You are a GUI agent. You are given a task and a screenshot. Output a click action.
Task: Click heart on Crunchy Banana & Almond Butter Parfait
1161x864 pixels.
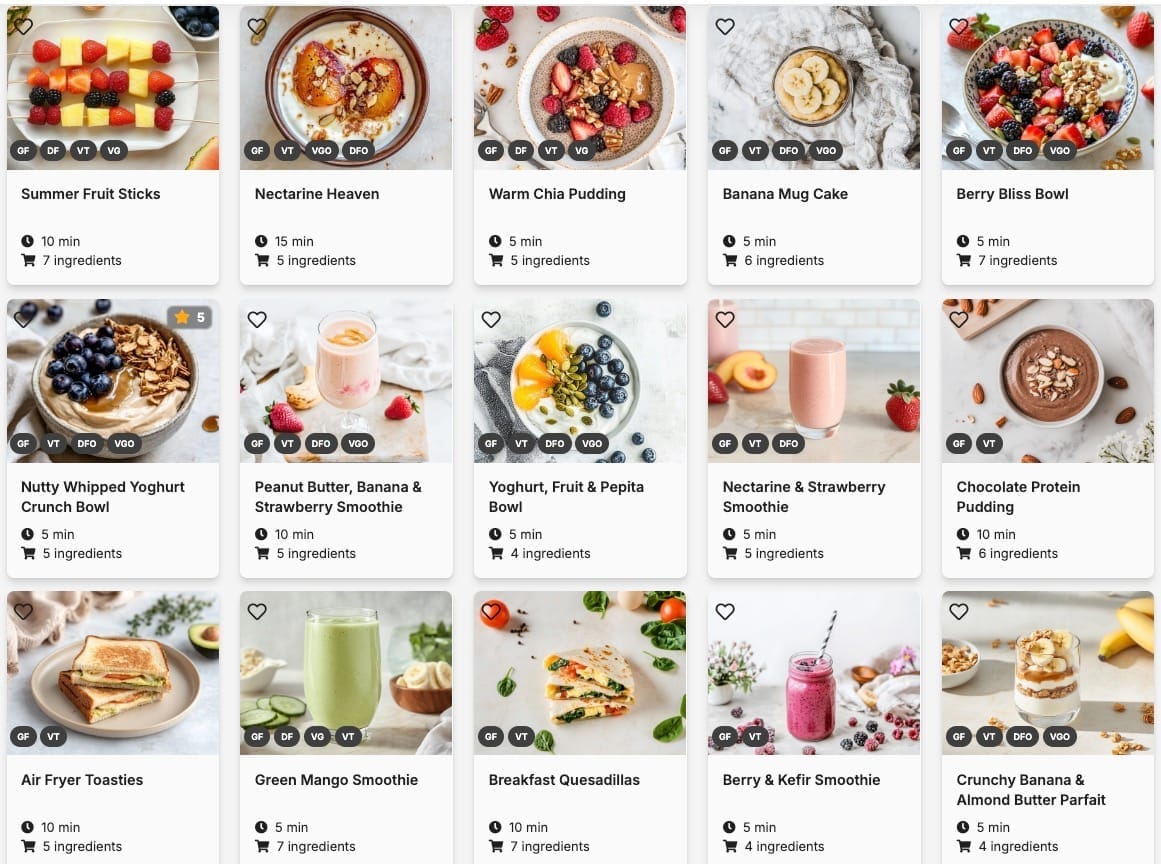click(959, 612)
